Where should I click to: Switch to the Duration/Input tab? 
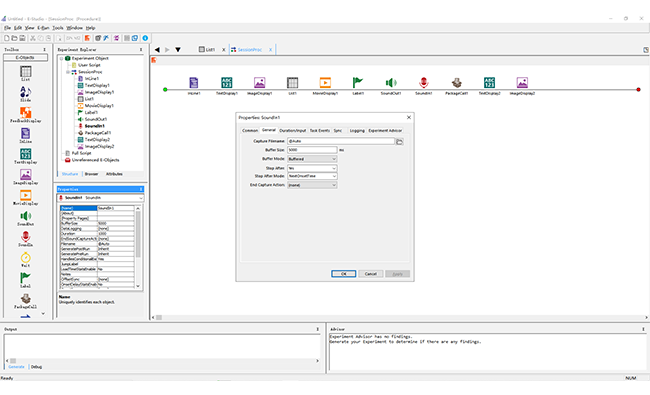[x=293, y=131]
